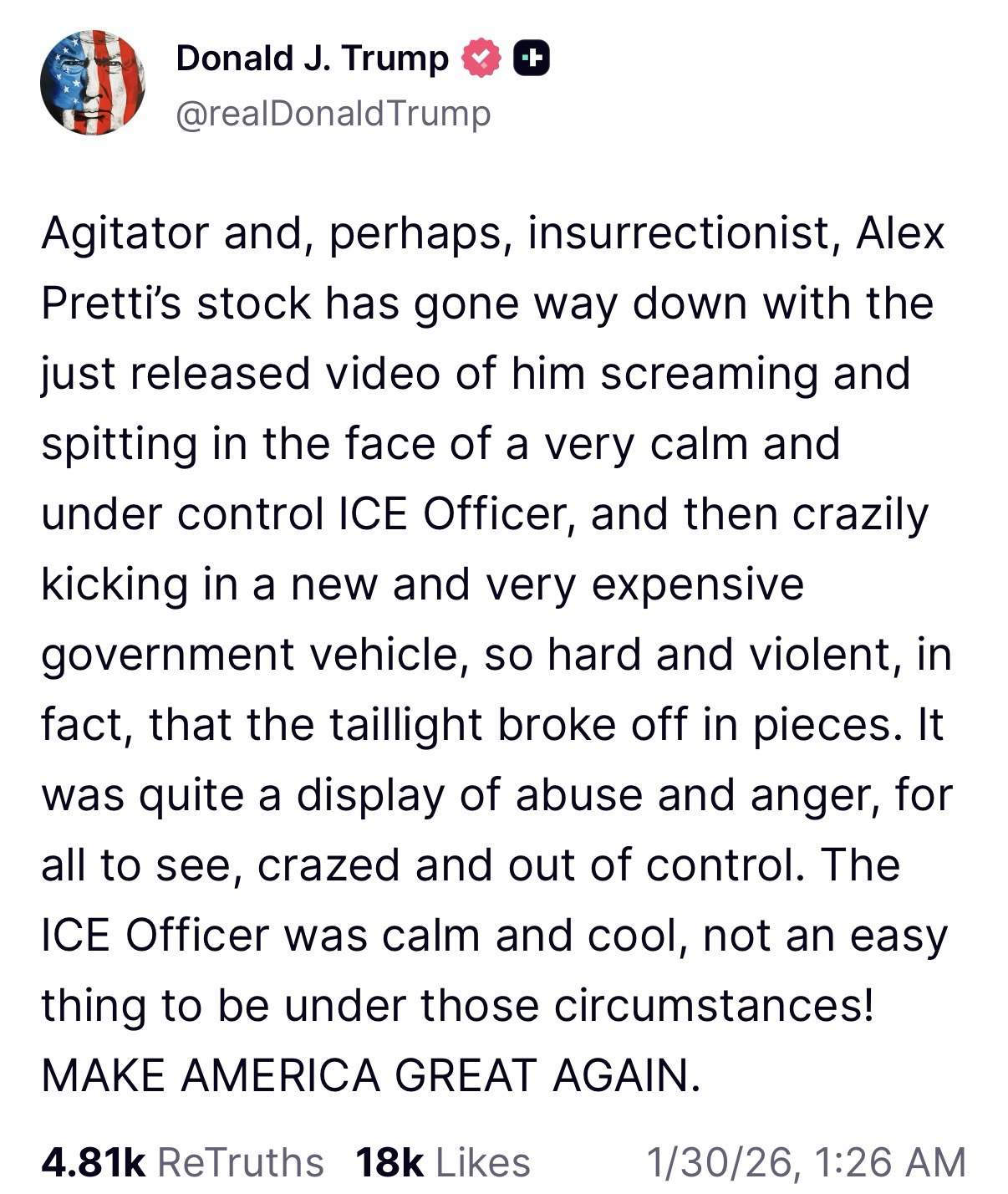Open the 1/30/26, 1:26 AM timestamp
The height and width of the screenshot is (1194, 1008).
tap(807, 1161)
